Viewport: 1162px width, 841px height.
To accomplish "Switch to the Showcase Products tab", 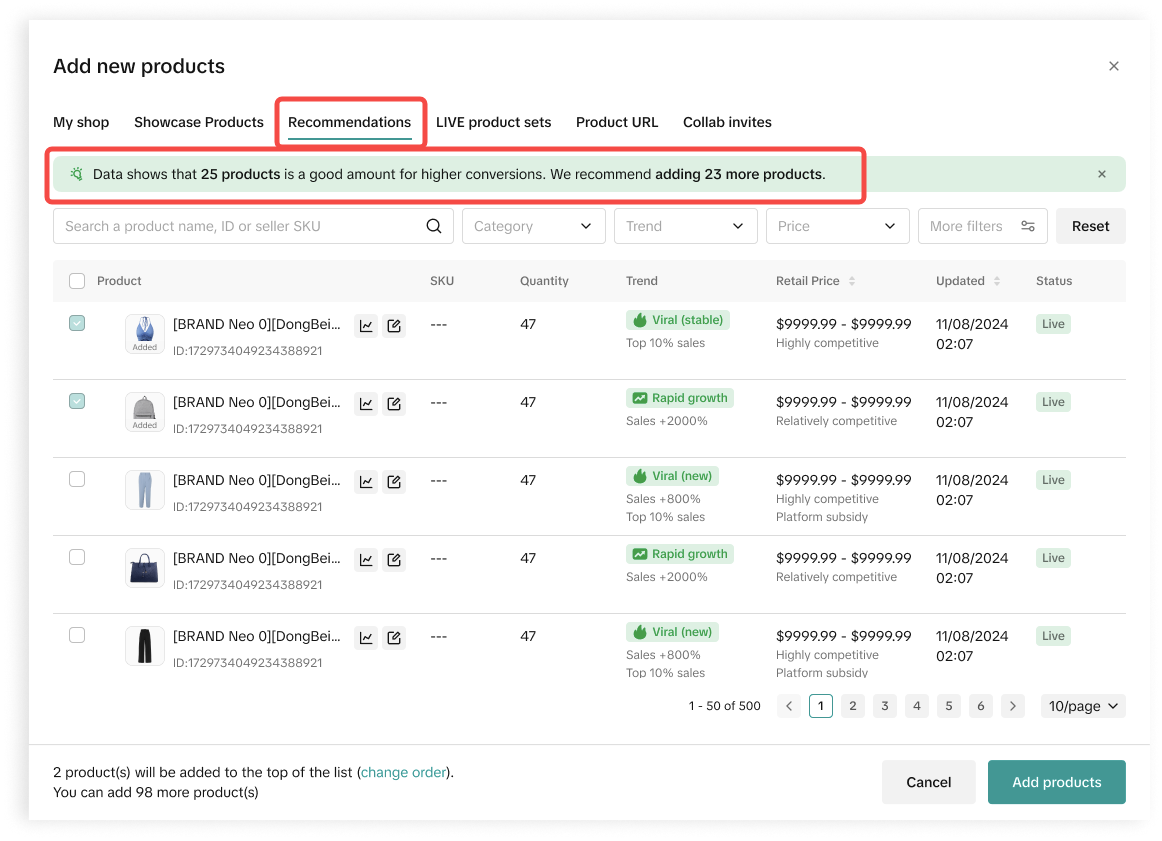I will (x=199, y=122).
